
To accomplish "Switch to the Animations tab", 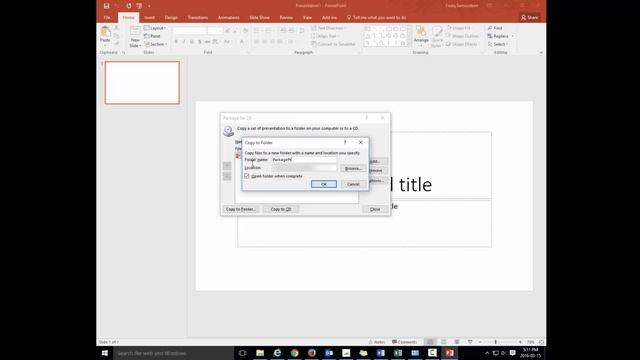I will [229, 18].
